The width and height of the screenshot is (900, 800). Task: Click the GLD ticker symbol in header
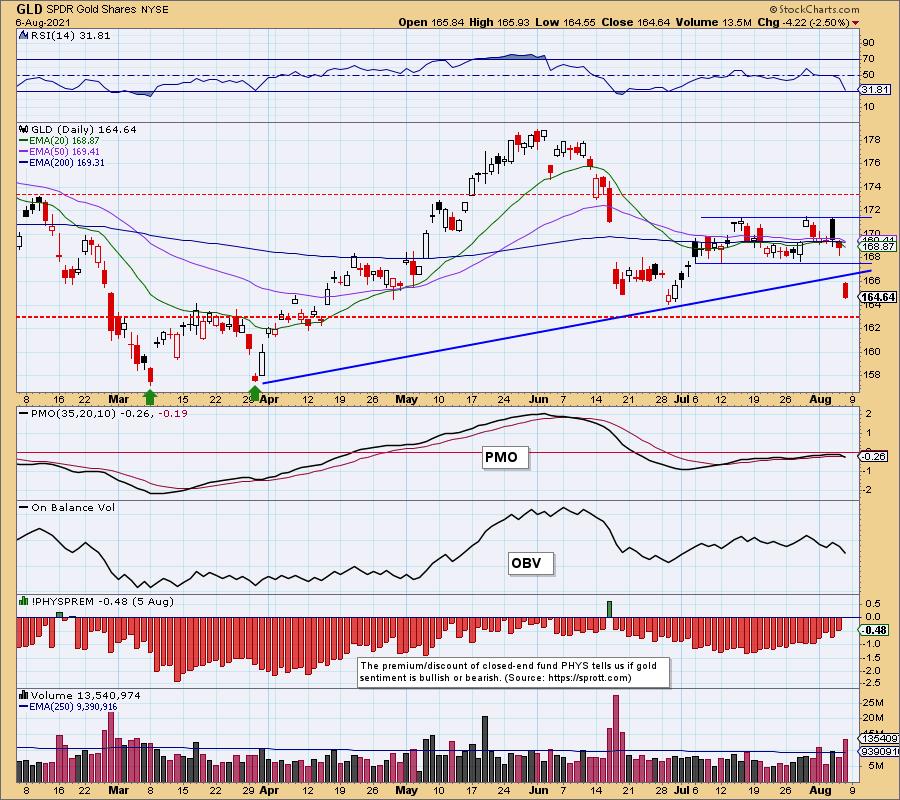click(x=29, y=9)
